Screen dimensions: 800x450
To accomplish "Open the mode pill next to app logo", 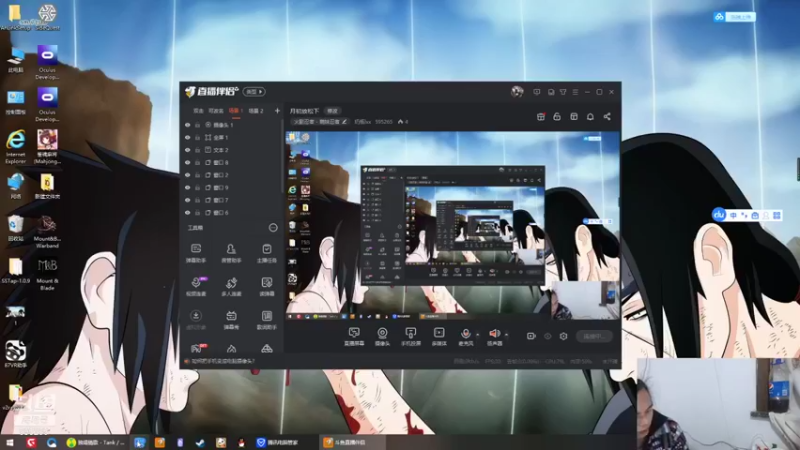I will tap(254, 92).
